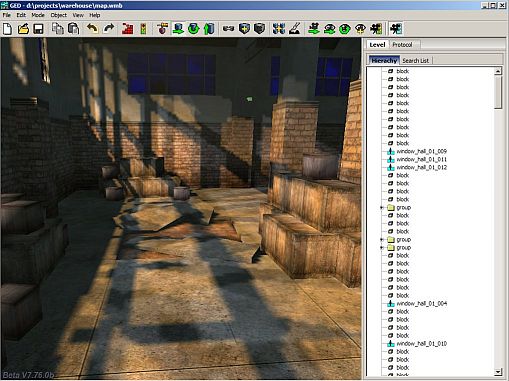Click the hierarchy vertical scrollbar thumb
The image size is (509, 381).
point(498,92)
